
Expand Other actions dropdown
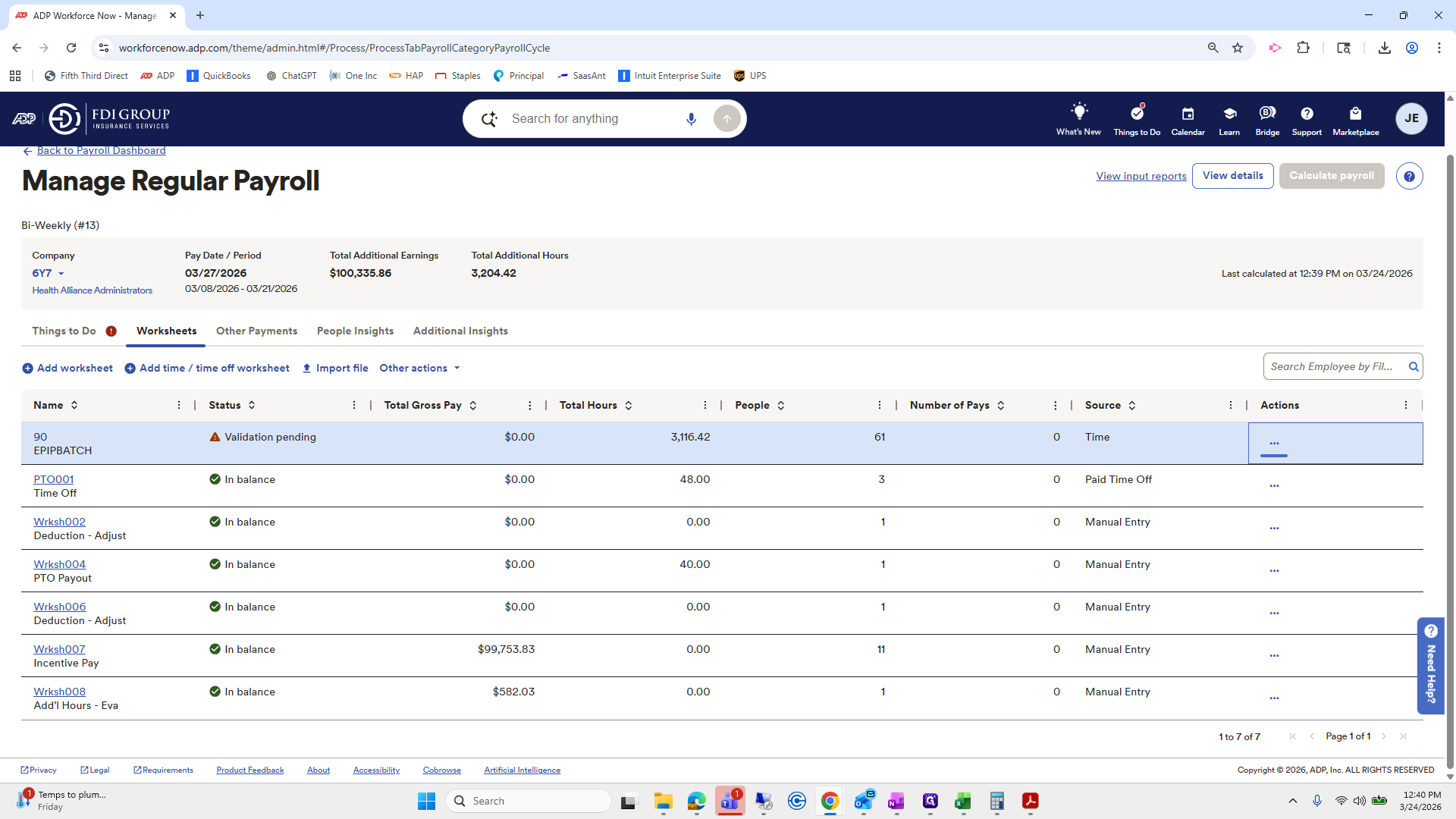click(420, 369)
